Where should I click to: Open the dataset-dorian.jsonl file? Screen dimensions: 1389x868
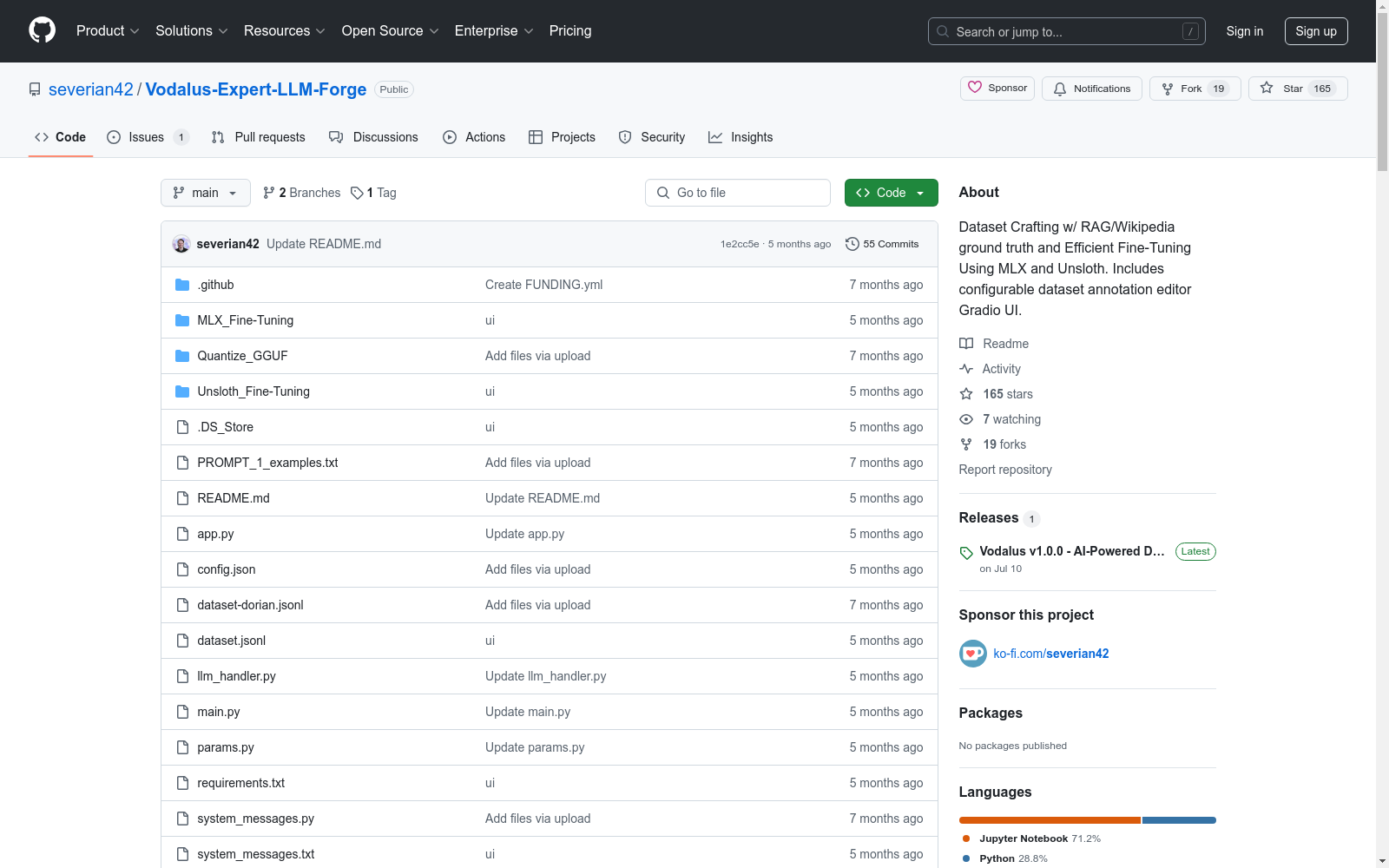[250, 605]
